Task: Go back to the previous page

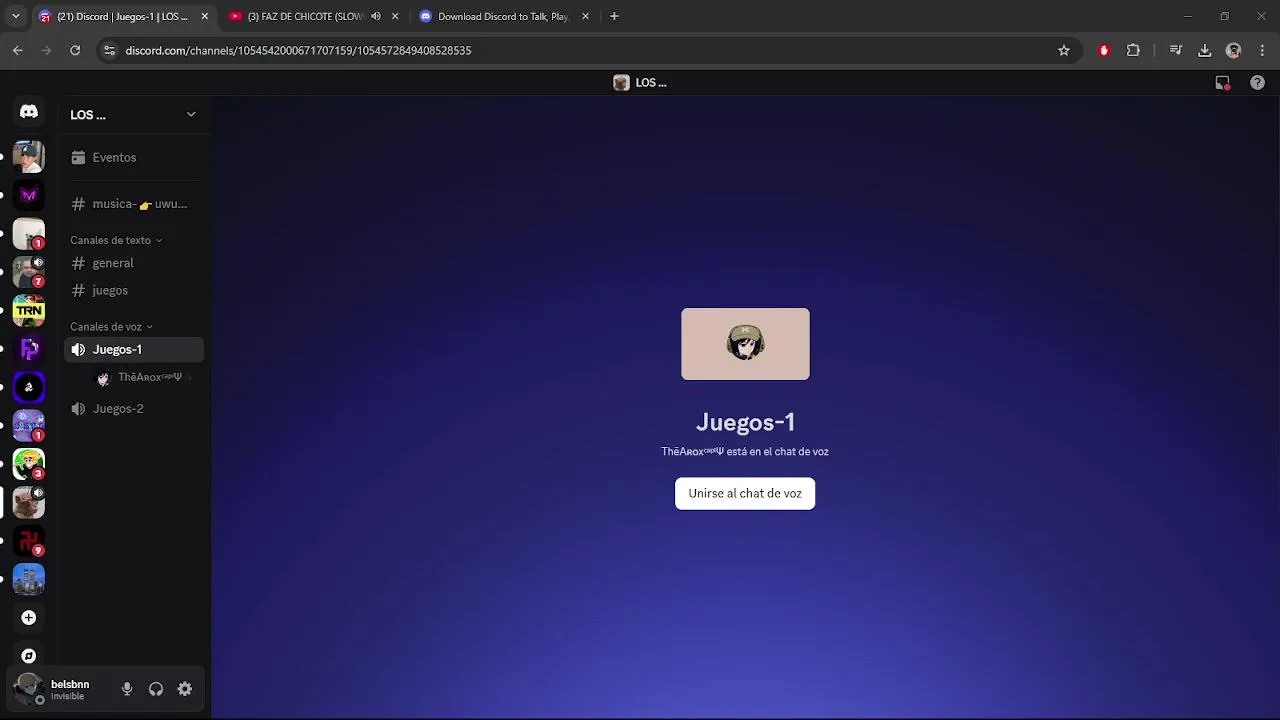Action: [x=18, y=50]
